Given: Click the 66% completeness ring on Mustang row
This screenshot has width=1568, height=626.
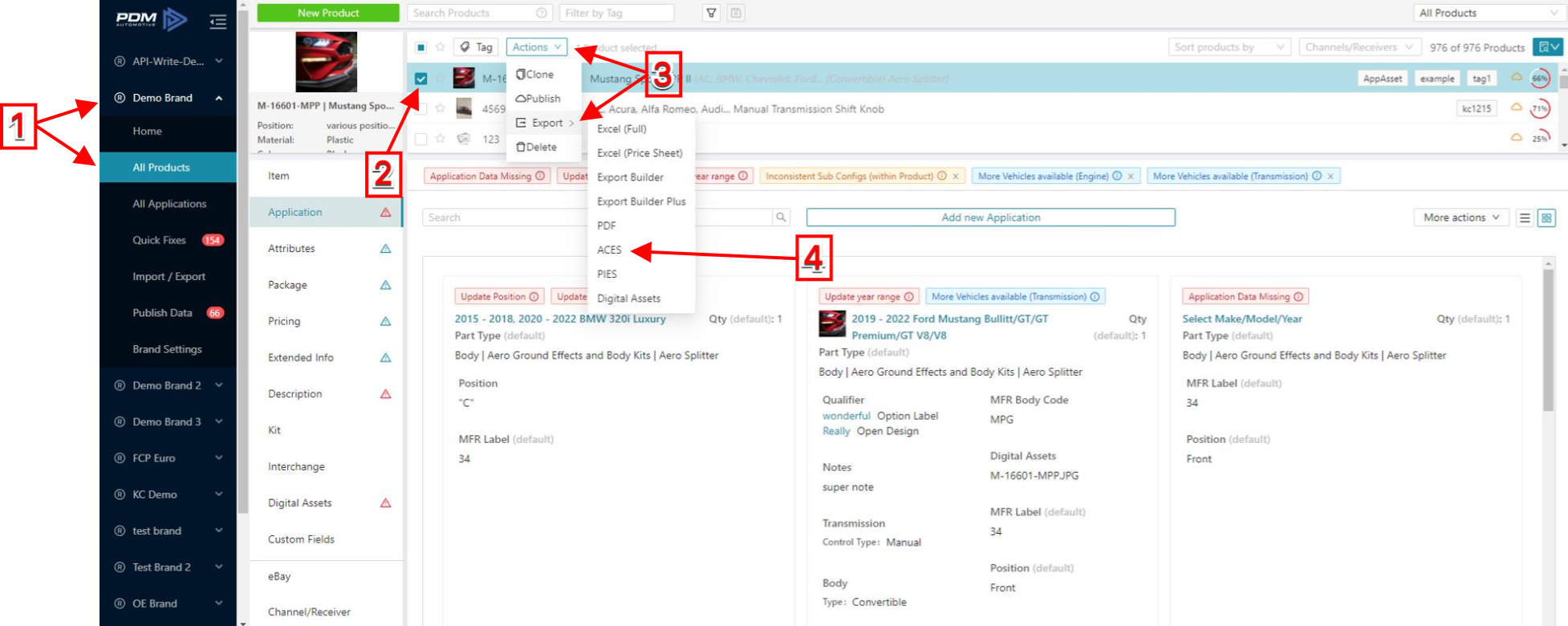Looking at the screenshot, I should pyautogui.click(x=1540, y=79).
